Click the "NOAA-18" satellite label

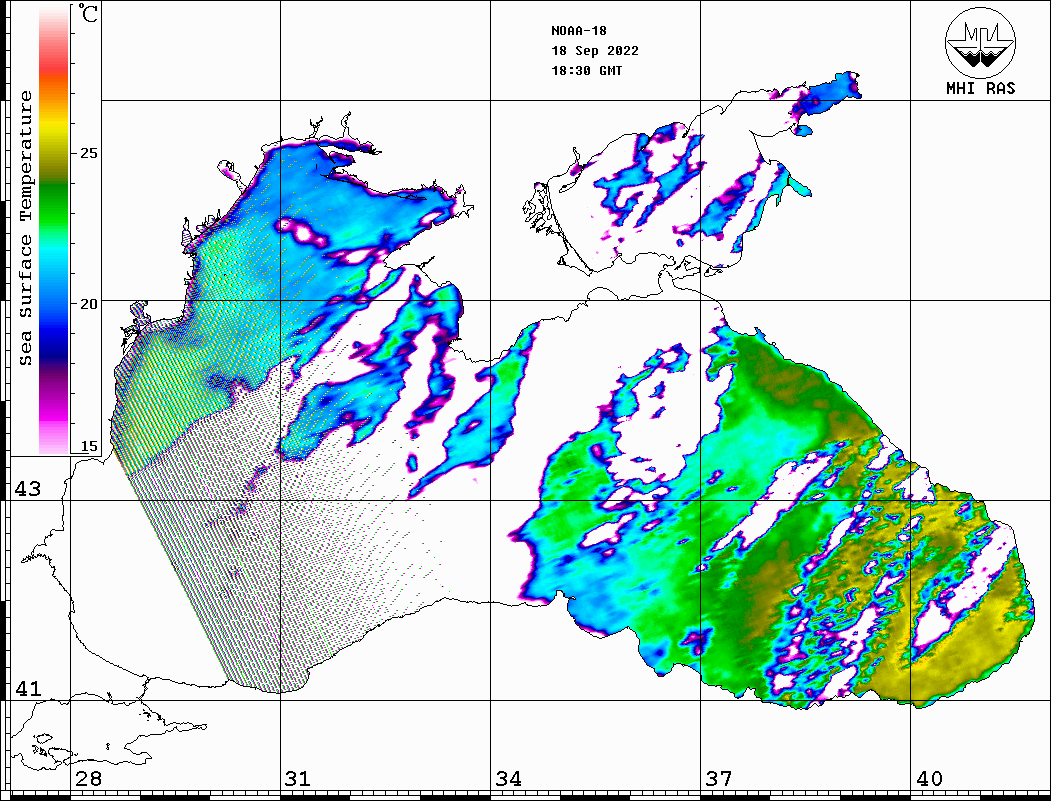tap(579, 31)
